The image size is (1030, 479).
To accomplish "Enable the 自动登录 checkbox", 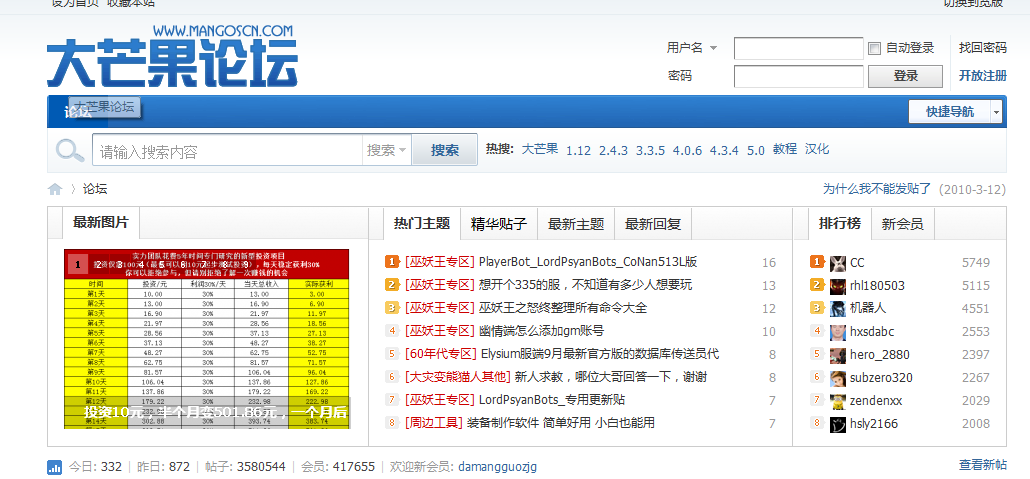I will pos(874,48).
